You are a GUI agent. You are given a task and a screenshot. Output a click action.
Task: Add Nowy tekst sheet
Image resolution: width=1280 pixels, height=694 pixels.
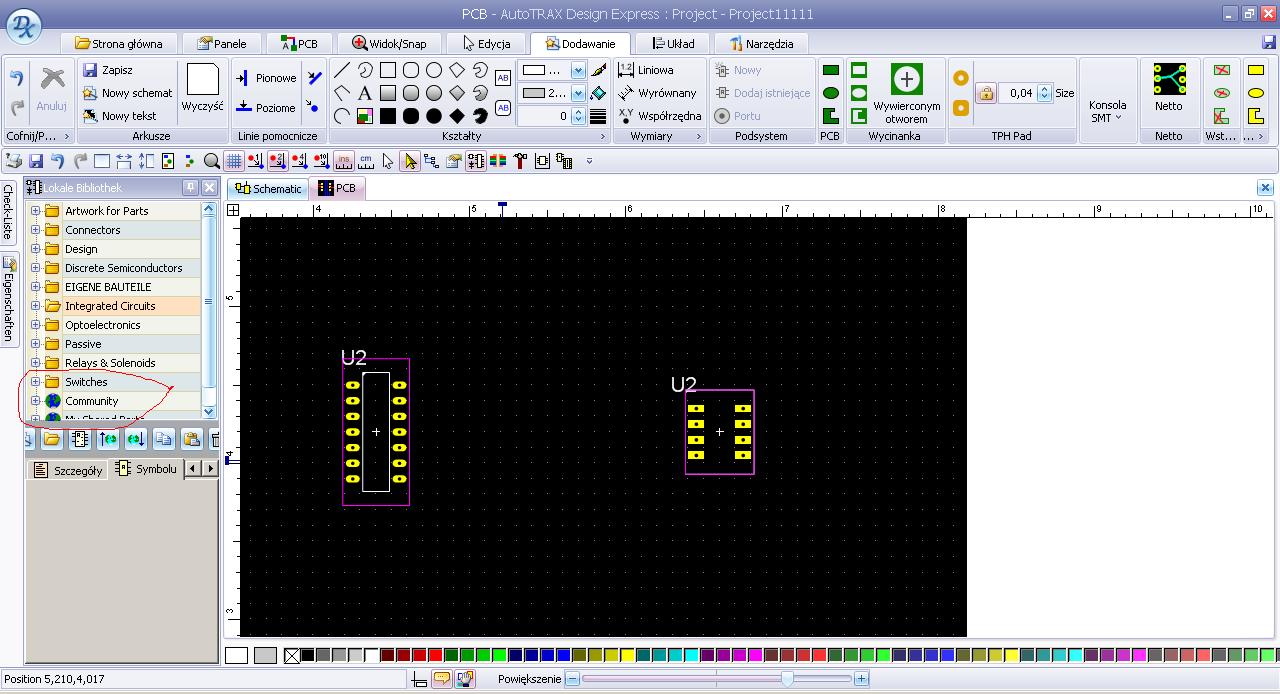click(119, 116)
